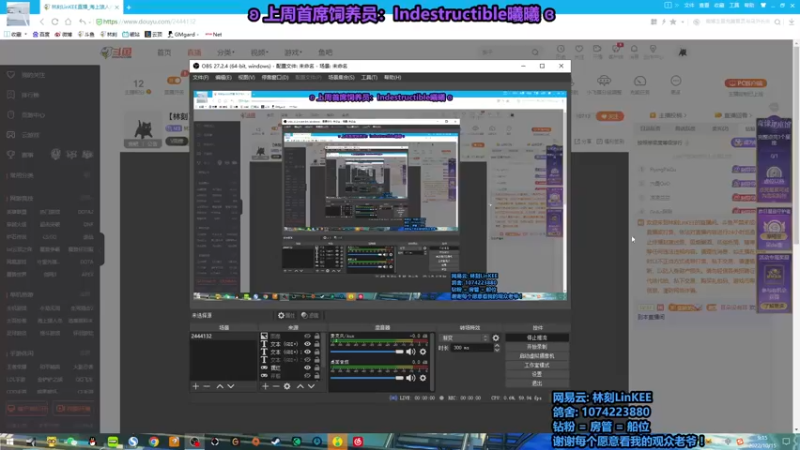Image resolution: width=800 pixels, height=450 pixels.
Task: Open browser undo-close dropdown arrow
Action: (x=89, y=22)
